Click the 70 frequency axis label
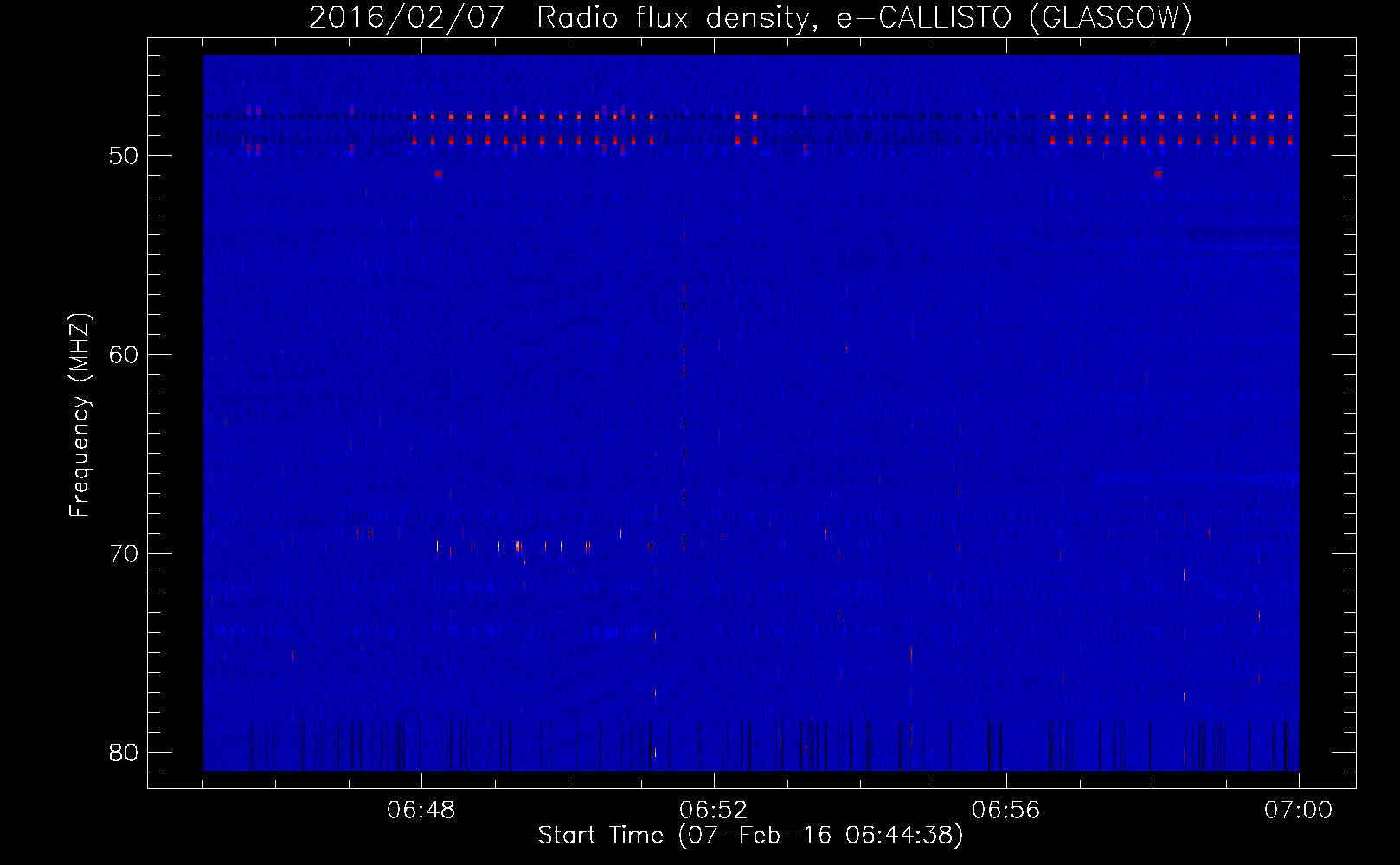The width and height of the screenshot is (1400, 865). pyautogui.click(x=124, y=554)
